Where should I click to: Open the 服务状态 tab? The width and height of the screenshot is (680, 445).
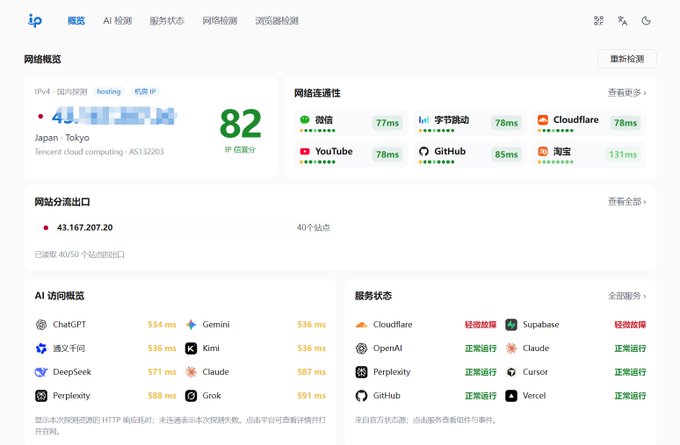click(167, 21)
